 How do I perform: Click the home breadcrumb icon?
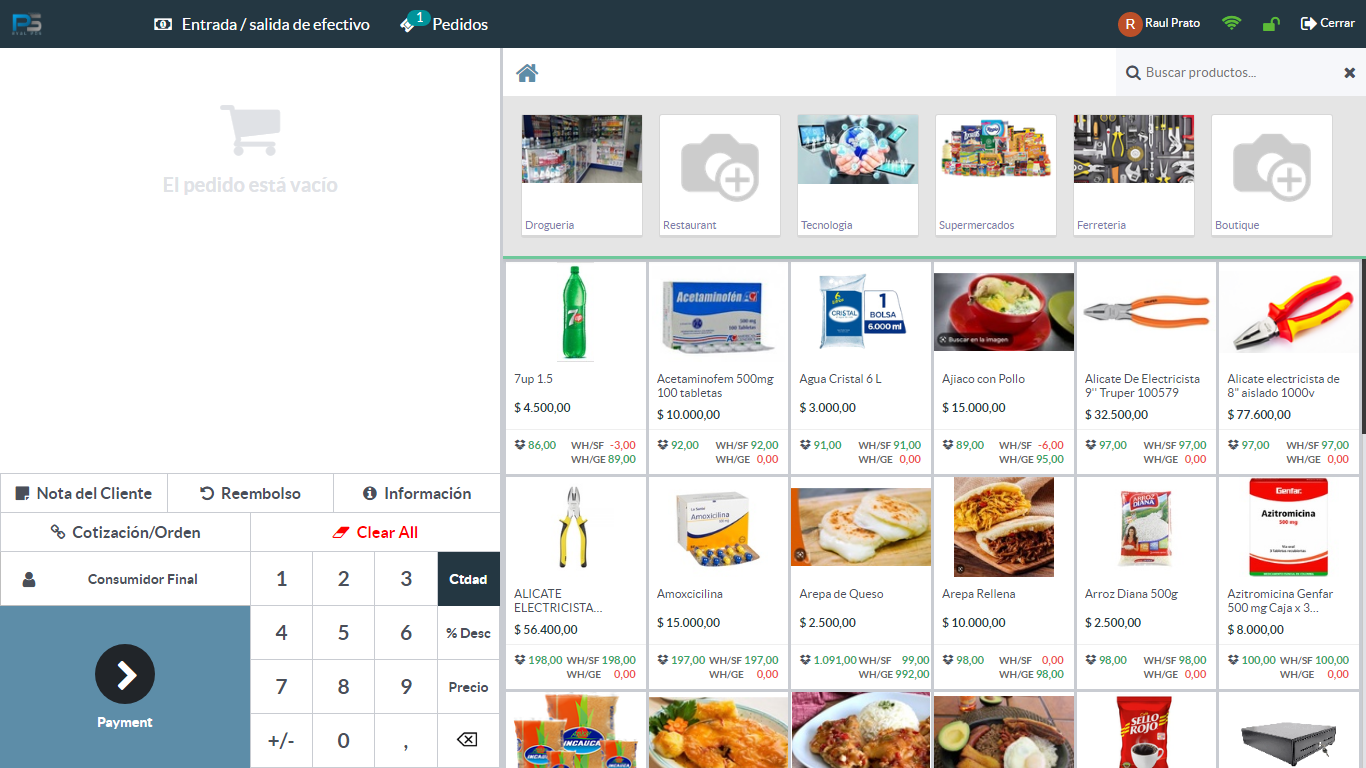[527, 73]
